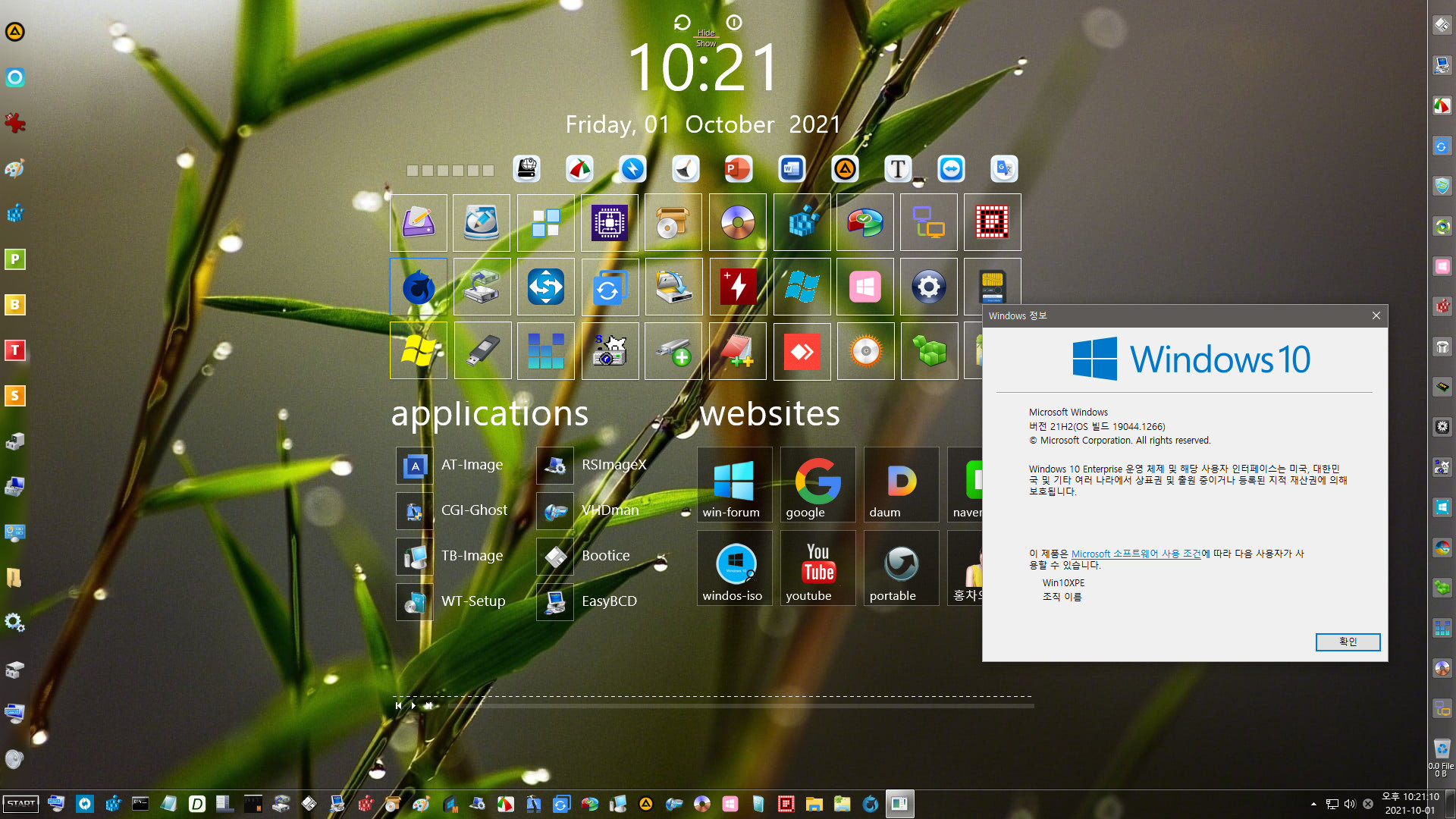The width and height of the screenshot is (1456, 819).
Task: Click the refresh circular arrow above clock
Action: click(x=682, y=23)
